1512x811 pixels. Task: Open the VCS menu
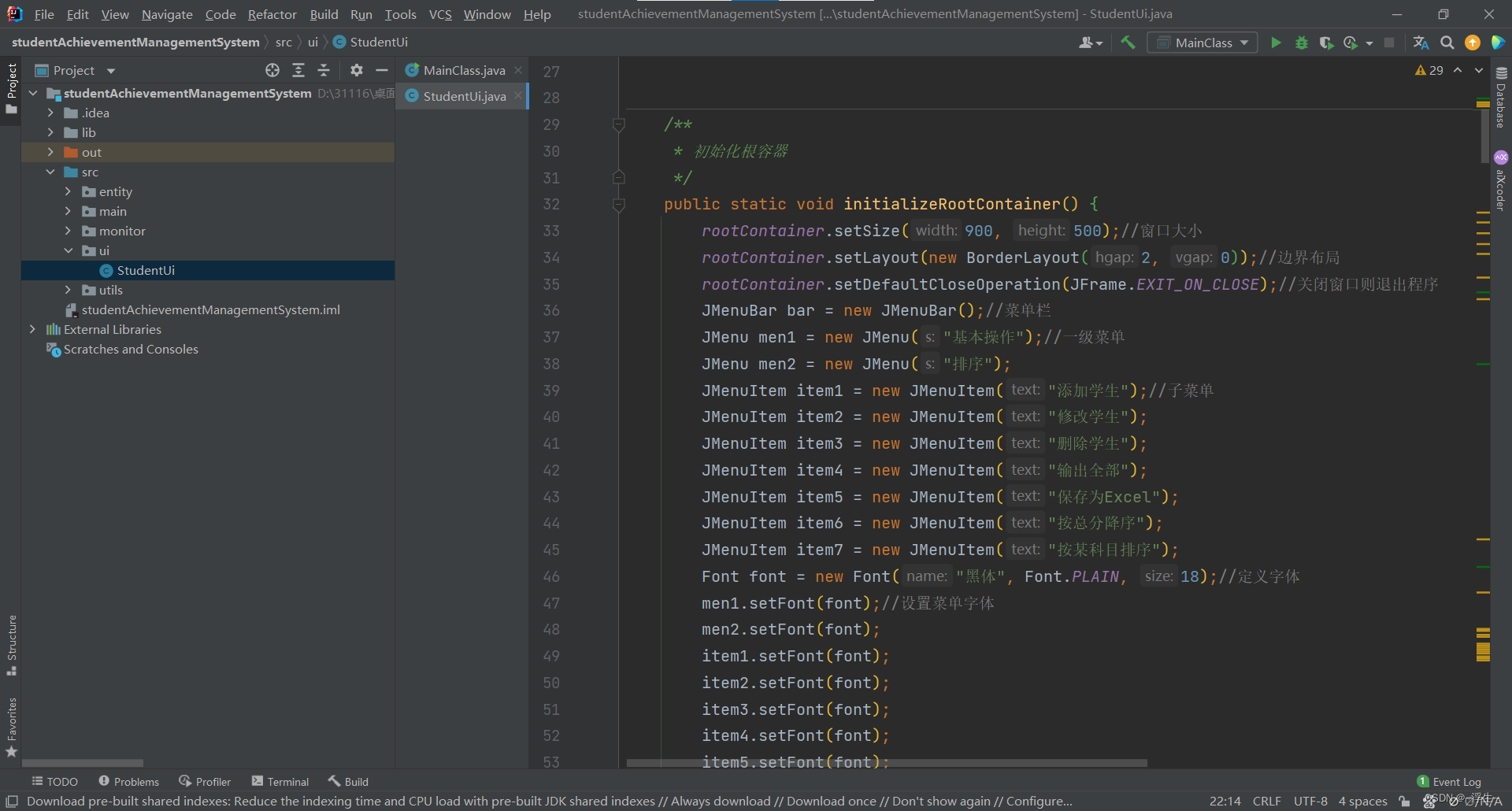[440, 14]
